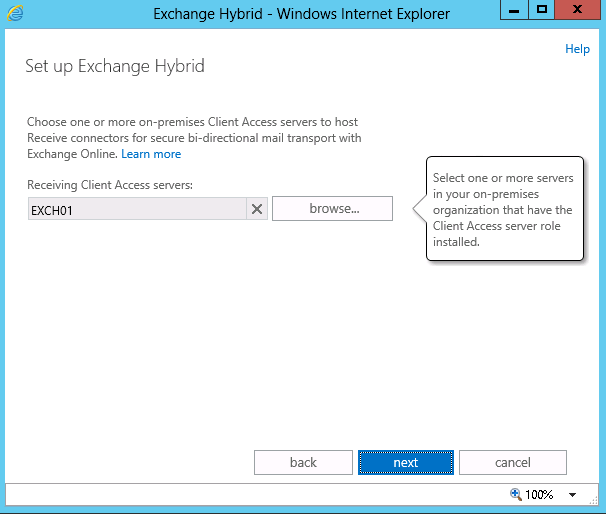
Task: Maximize the Exchange Hybrid window
Action: (541, 10)
